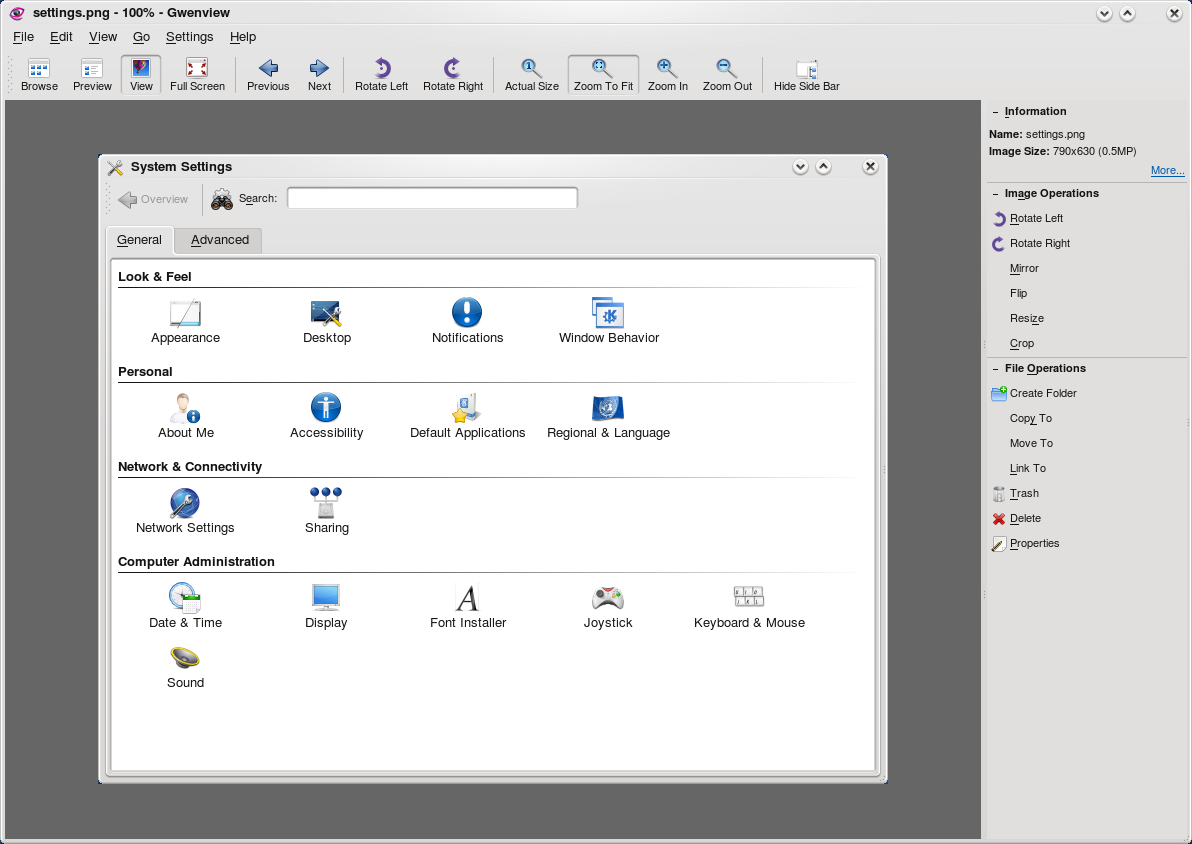Click the Overview back button in the image
Screen dimensions: 1192x844
(x=154, y=199)
